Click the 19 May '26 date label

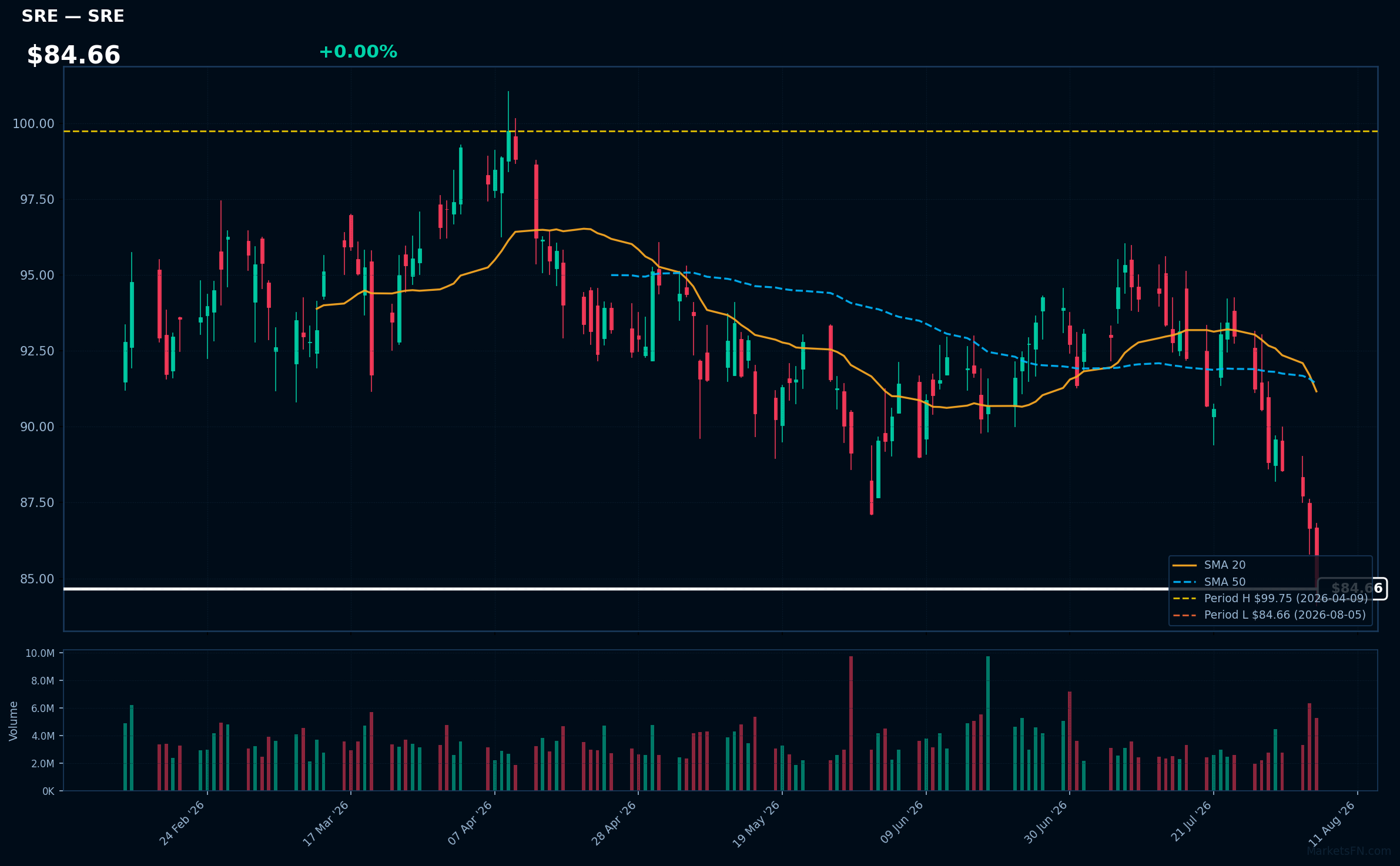point(756,824)
